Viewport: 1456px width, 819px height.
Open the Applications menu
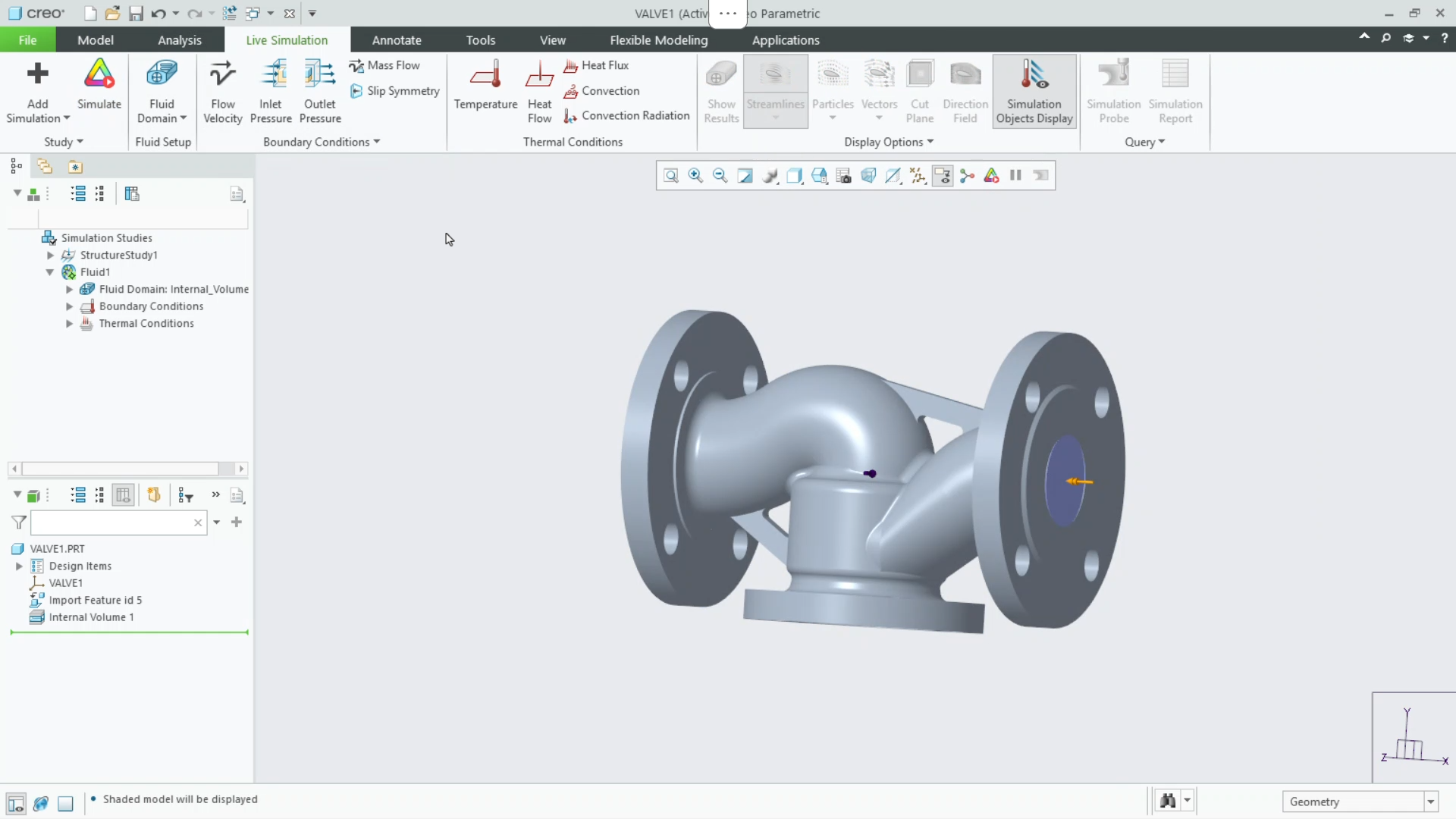pyautogui.click(x=786, y=39)
